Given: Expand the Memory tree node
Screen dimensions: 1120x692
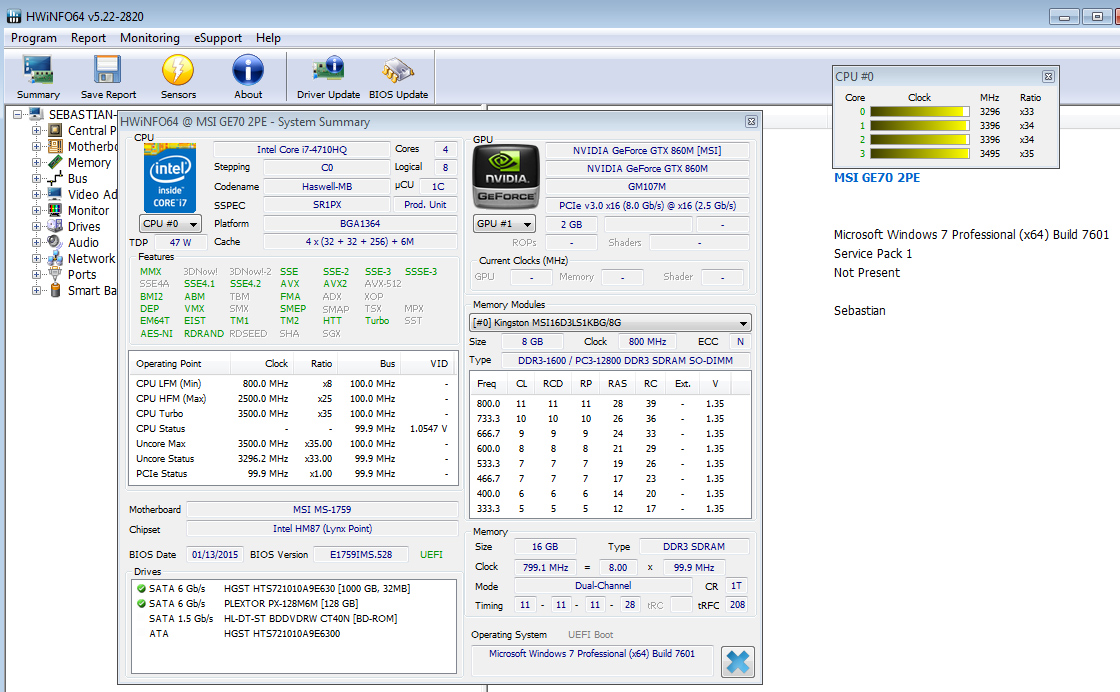Looking at the screenshot, I should pos(36,162).
